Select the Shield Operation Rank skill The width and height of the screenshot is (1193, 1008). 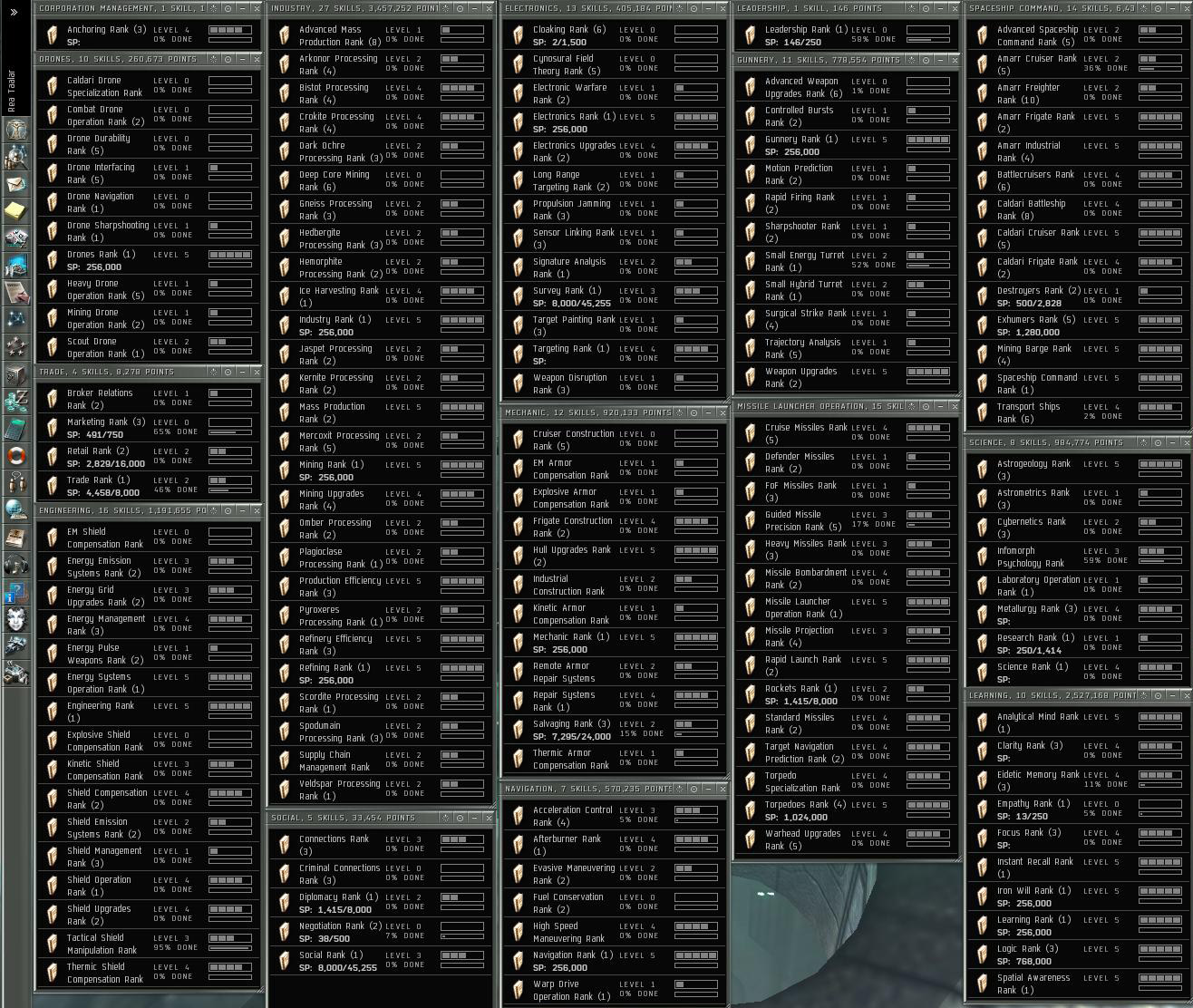[x=150, y=886]
